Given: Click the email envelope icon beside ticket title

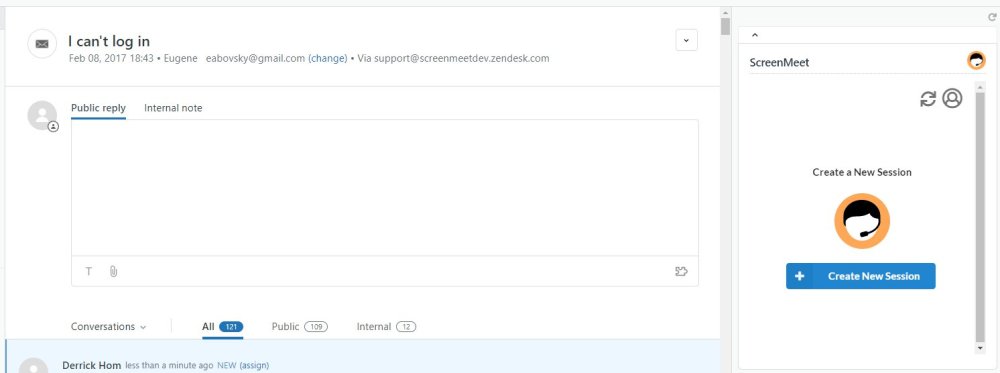Looking at the screenshot, I should (x=42, y=44).
